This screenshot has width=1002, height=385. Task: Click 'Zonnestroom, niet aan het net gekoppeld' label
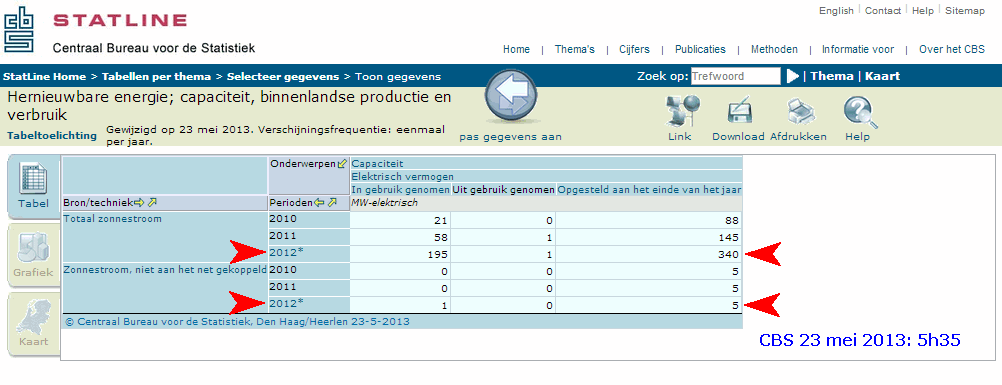click(x=164, y=271)
